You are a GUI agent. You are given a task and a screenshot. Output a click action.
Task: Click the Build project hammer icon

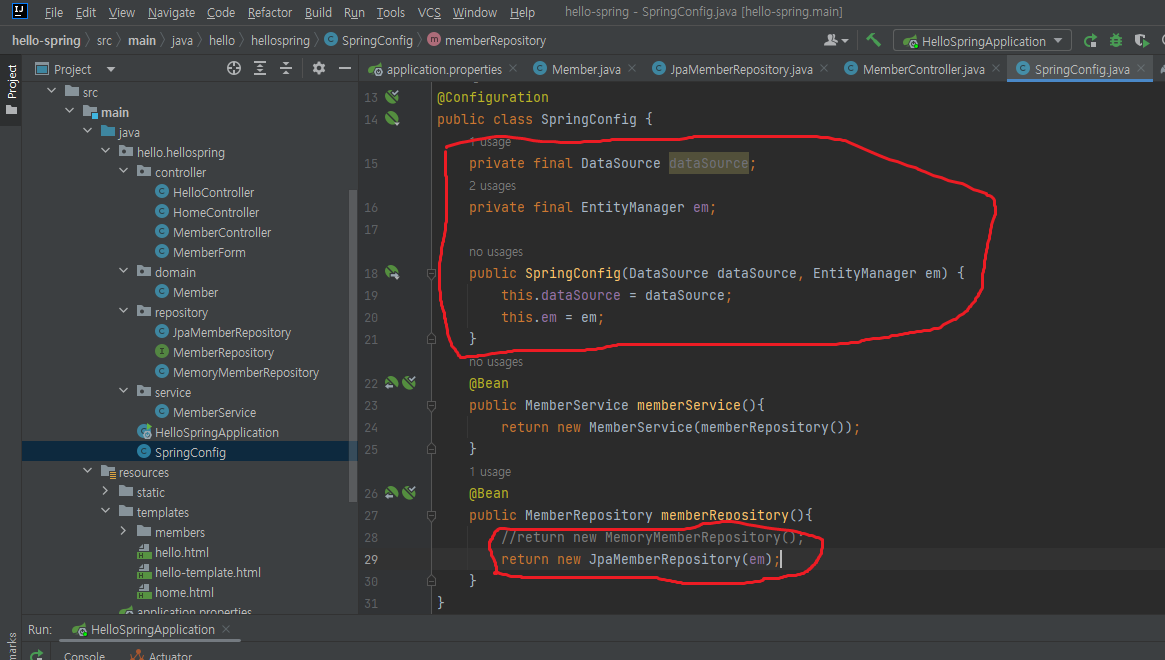873,40
